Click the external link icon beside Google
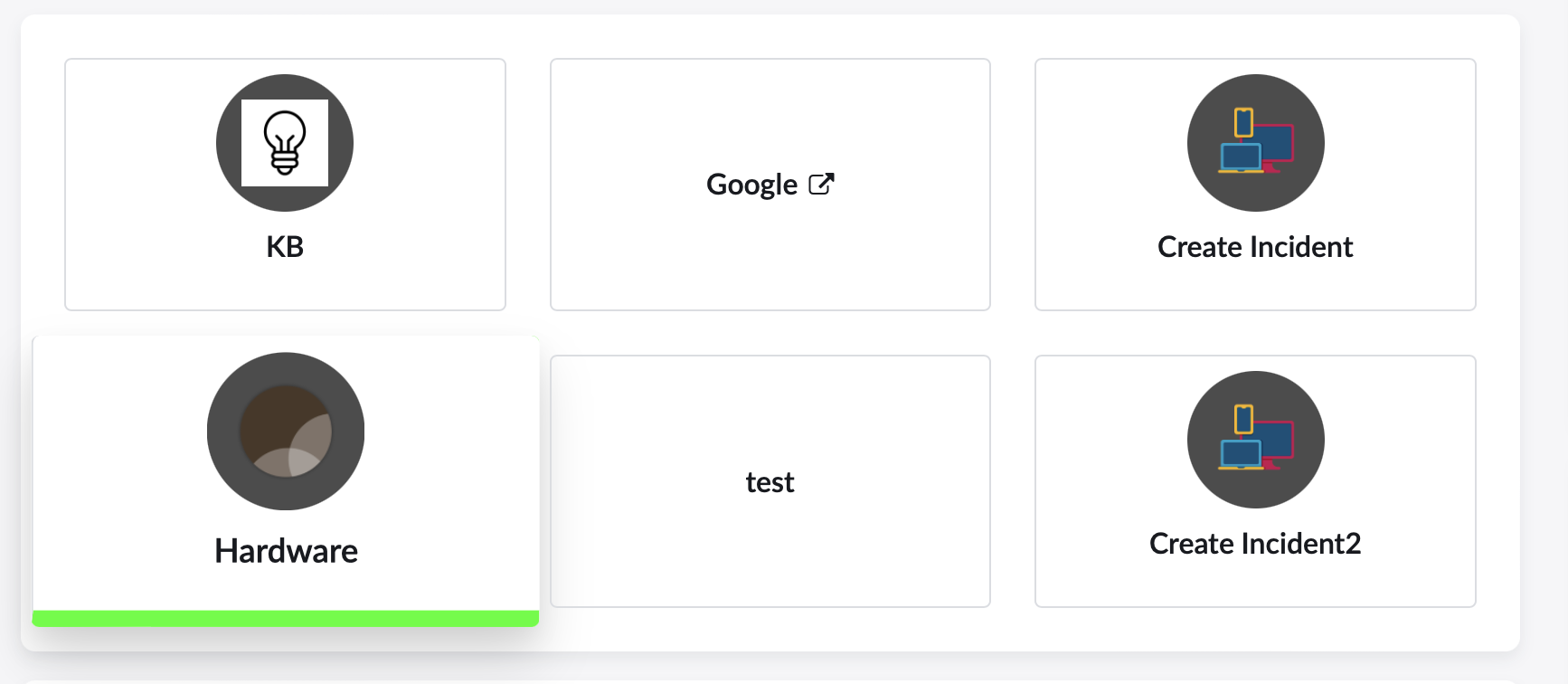This screenshot has width=1568, height=684. tap(821, 183)
